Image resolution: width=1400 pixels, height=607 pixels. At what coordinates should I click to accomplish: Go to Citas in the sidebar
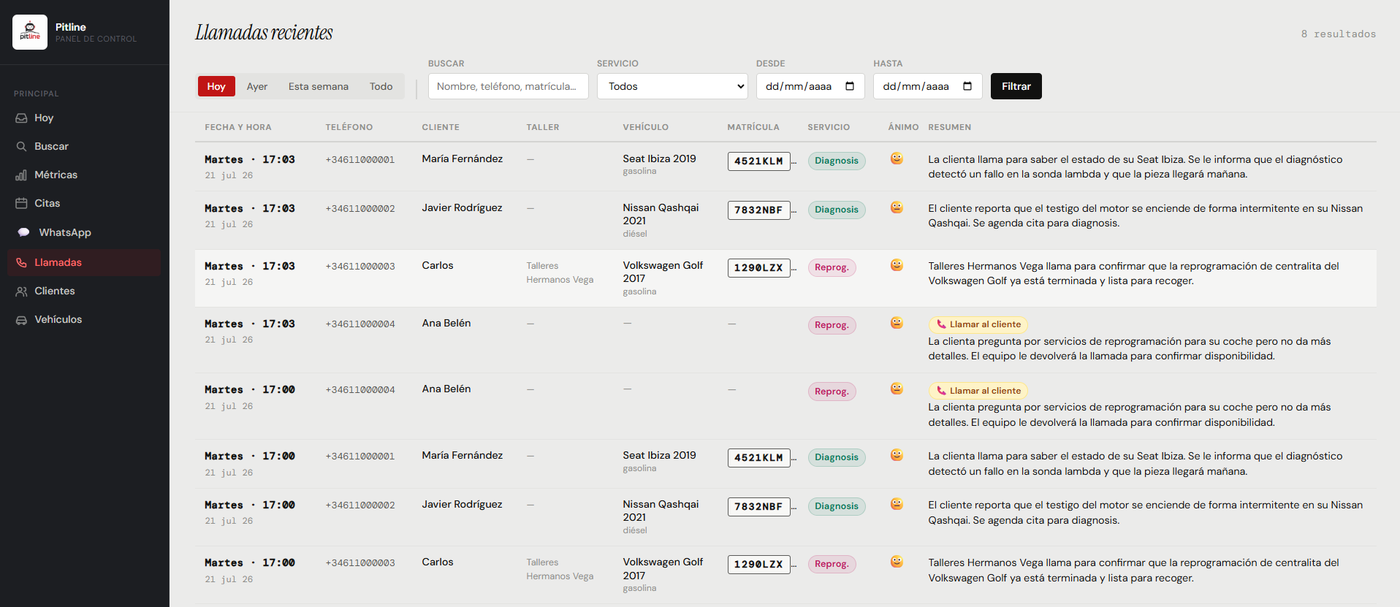[x=85, y=203]
